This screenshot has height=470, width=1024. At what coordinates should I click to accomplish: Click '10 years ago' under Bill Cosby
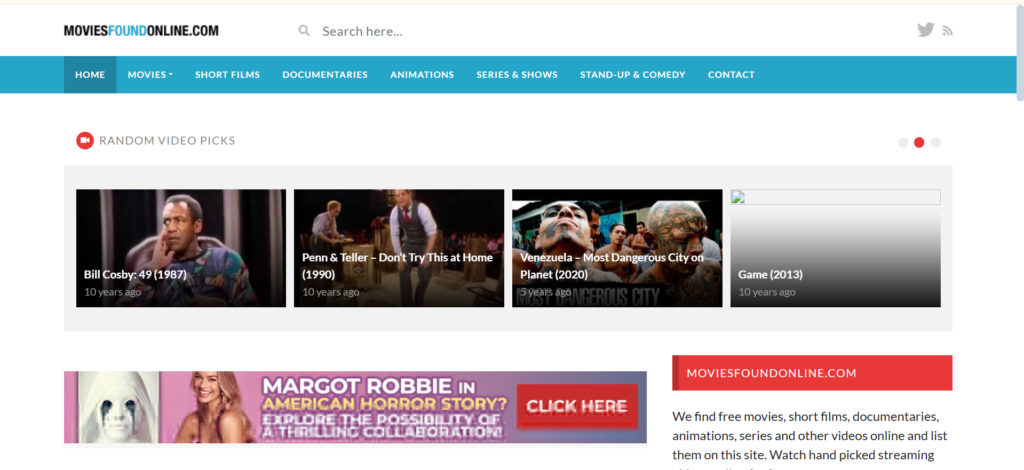click(112, 292)
